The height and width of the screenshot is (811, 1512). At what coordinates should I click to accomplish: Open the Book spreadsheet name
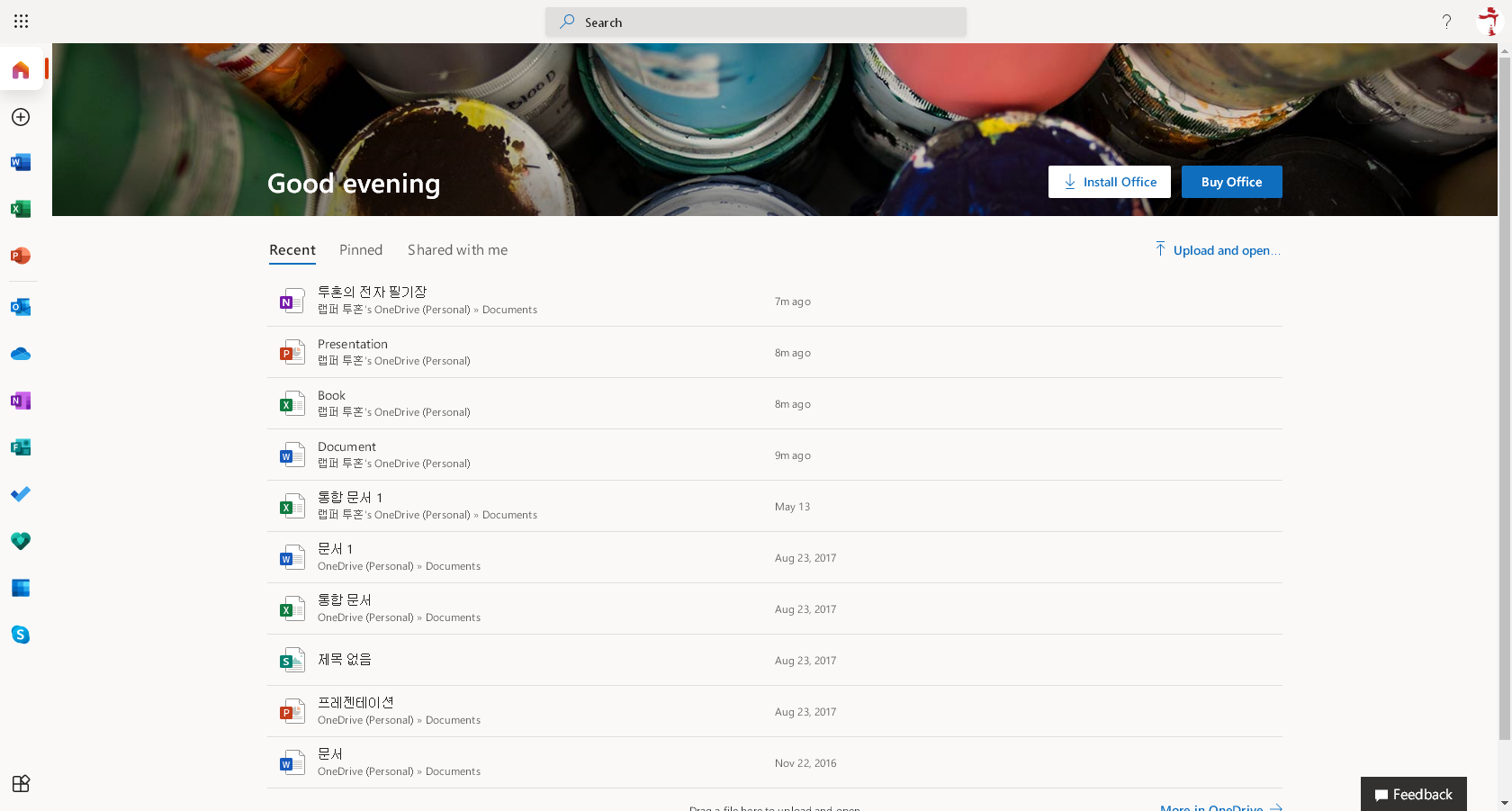click(x=331, y=395)
